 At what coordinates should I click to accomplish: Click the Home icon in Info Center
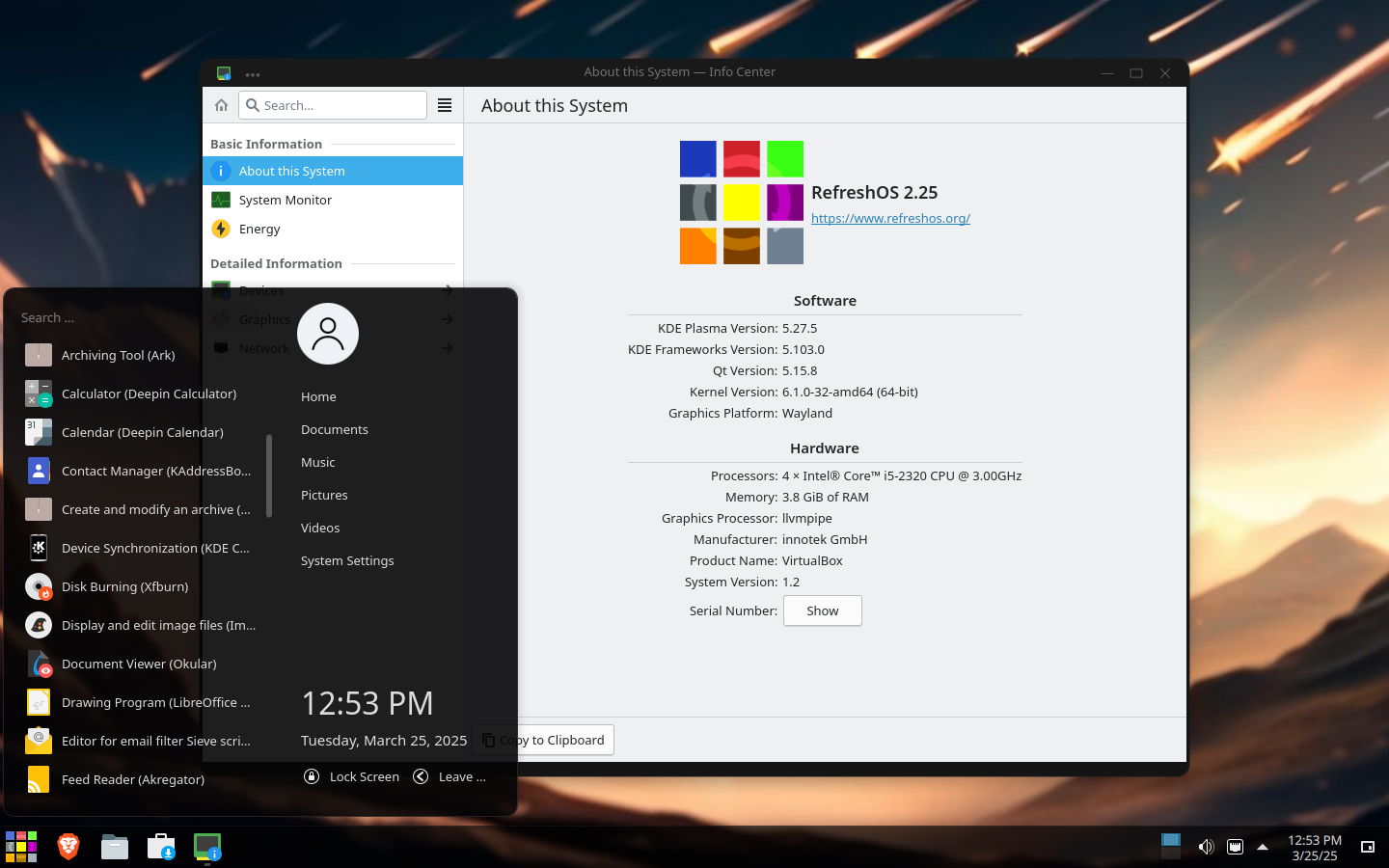(x=221, y=105)
